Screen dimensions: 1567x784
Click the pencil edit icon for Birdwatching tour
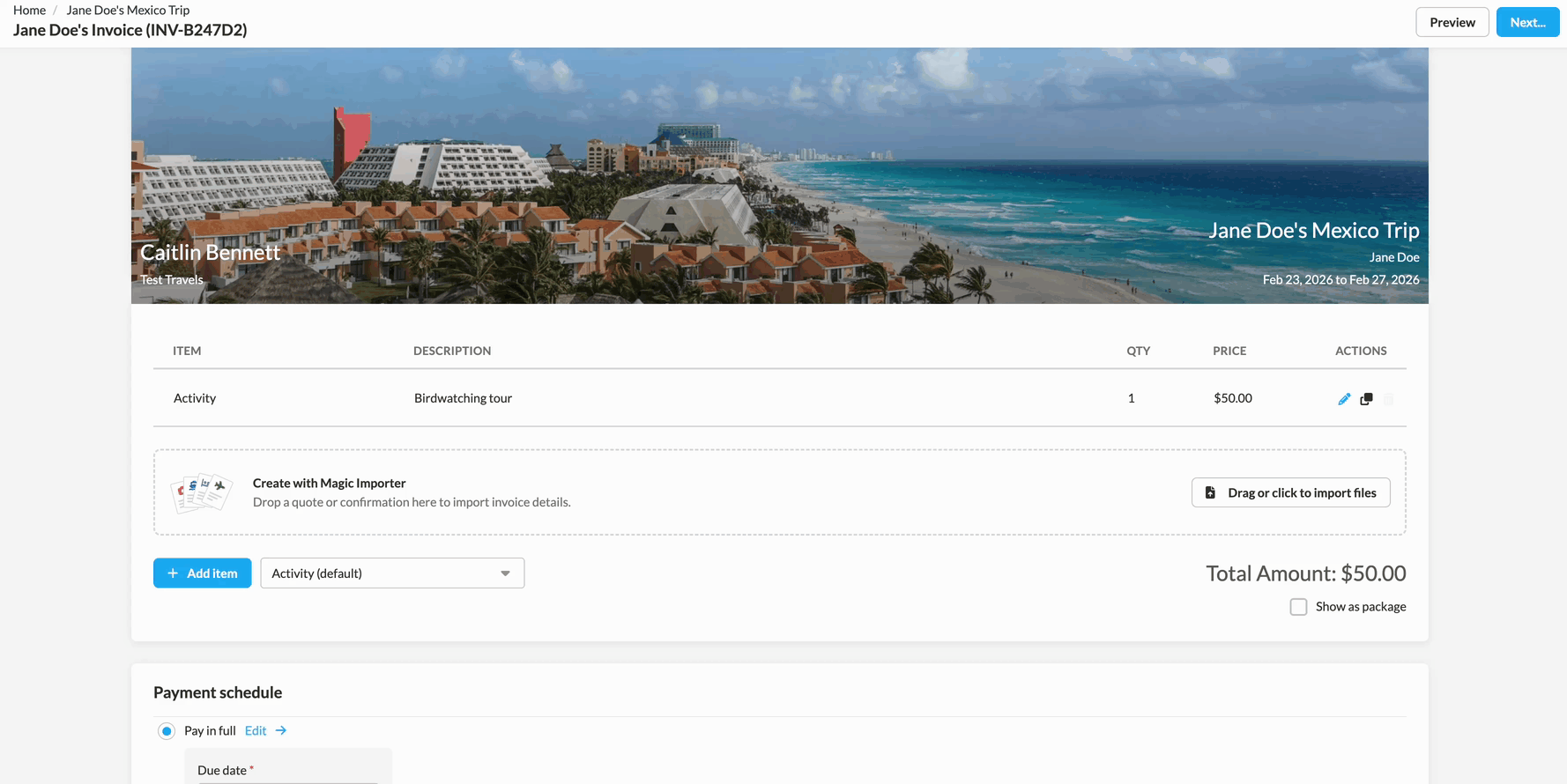(x=1343, y=399)
